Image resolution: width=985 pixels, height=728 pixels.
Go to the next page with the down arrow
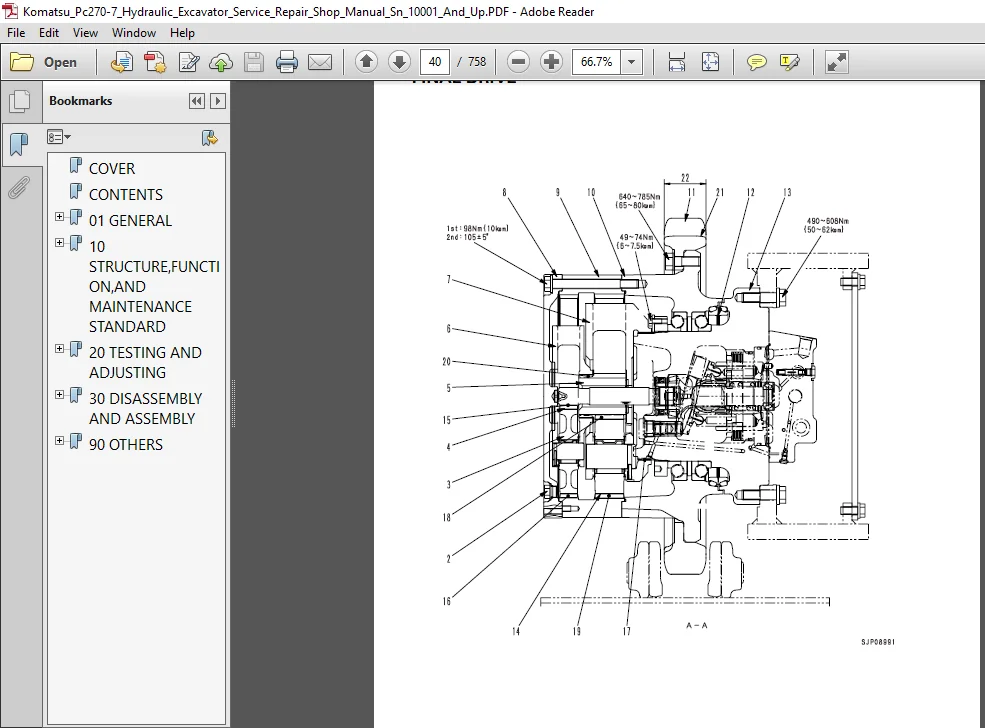click(399, 62)
